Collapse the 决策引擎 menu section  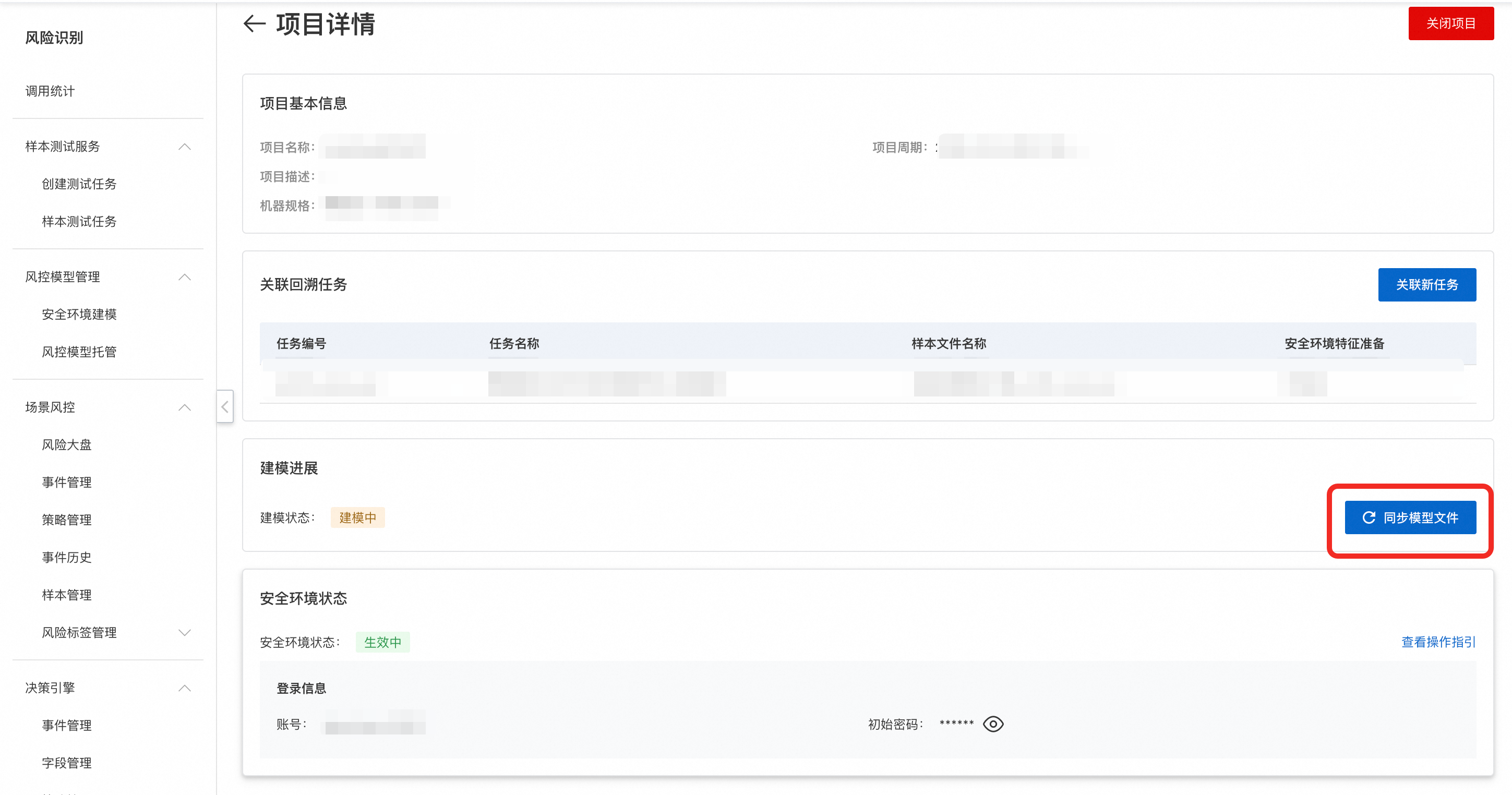point(184,688)
